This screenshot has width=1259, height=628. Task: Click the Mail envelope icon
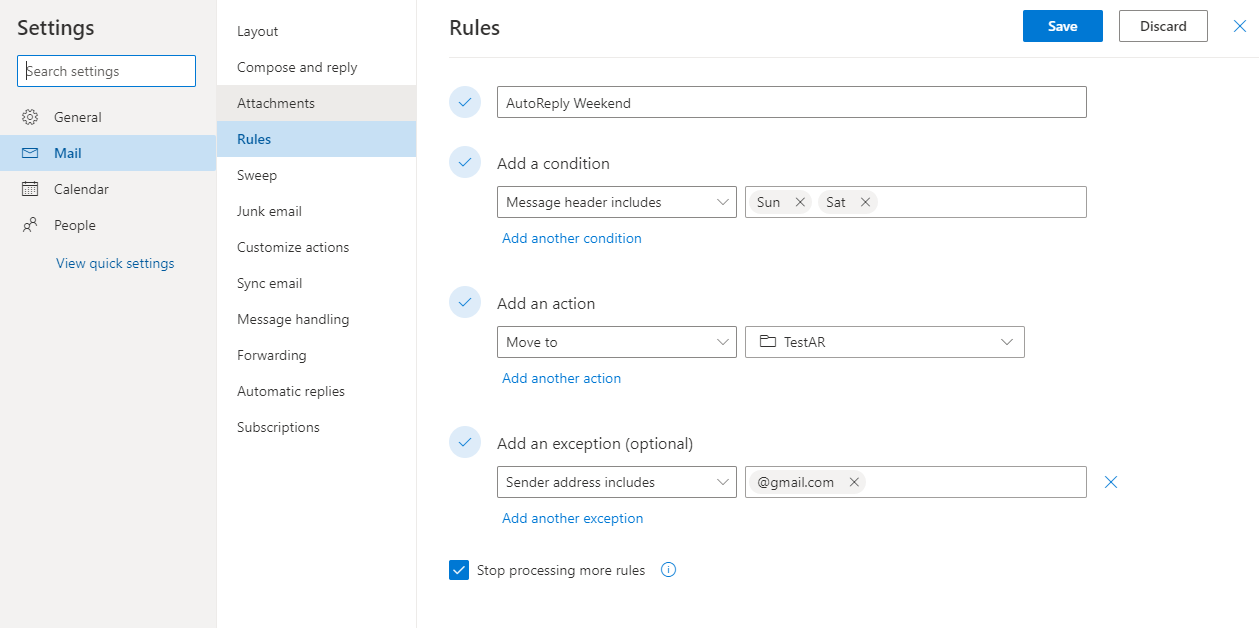point(31,152)
